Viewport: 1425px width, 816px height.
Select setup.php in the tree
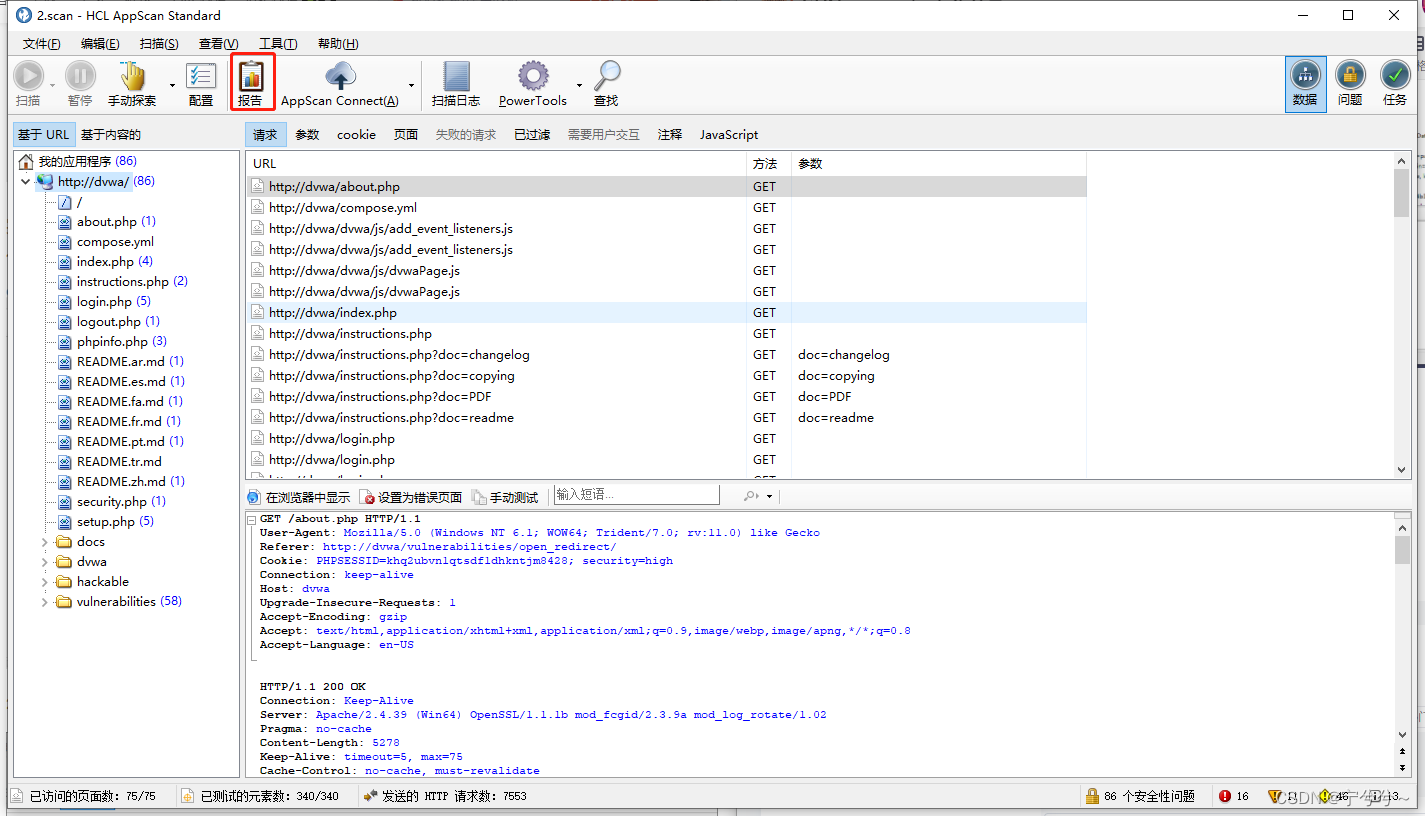coord(106,522)
